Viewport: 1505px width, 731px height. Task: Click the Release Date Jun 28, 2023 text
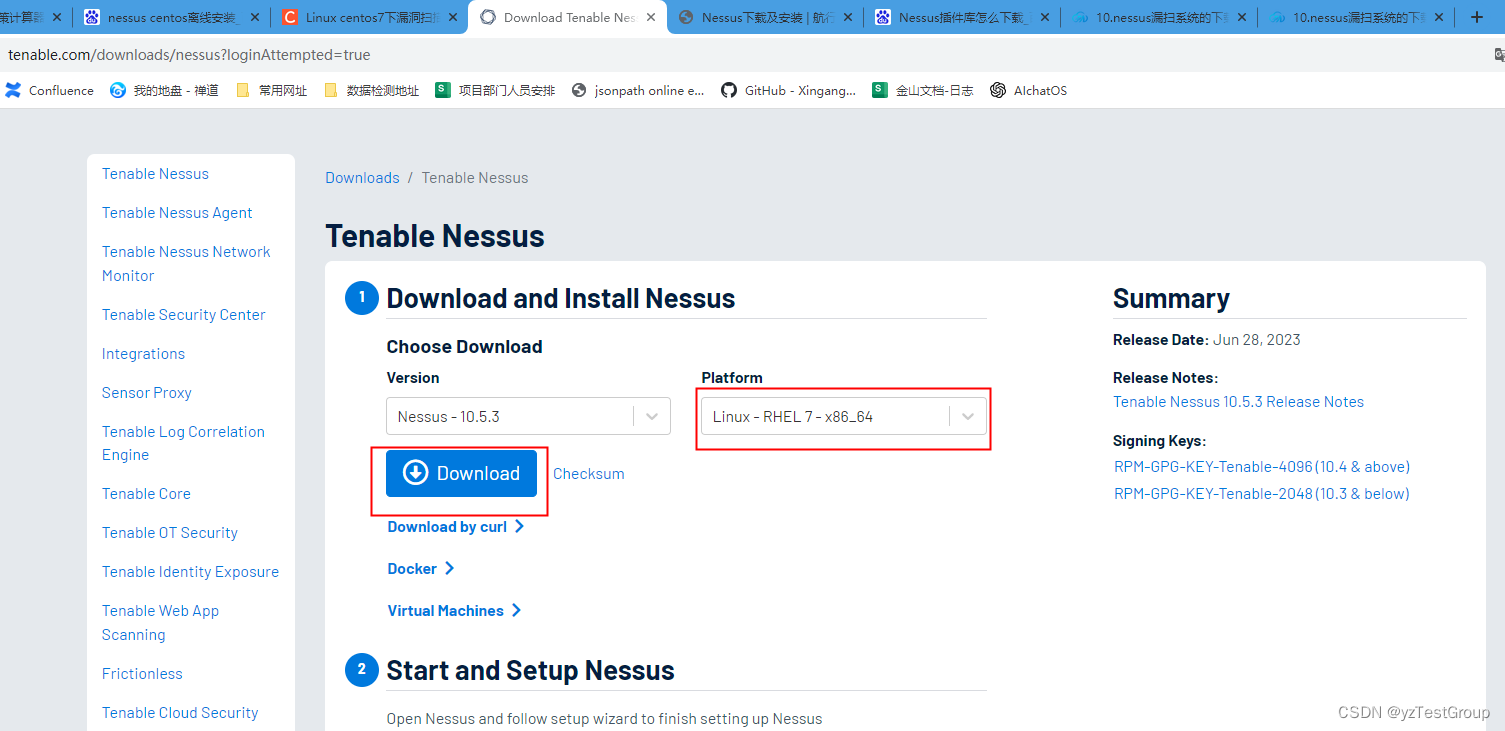click(x=1207, y=340)
